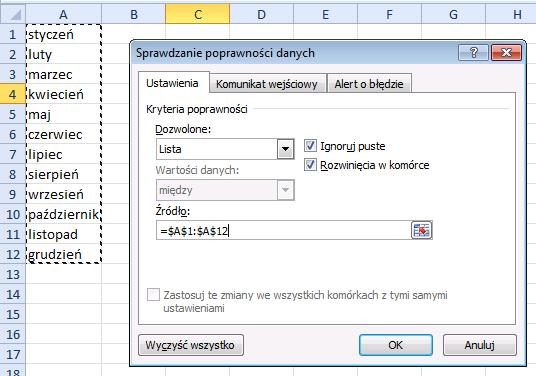Click the cell containing listopad

tap(64, 234)
